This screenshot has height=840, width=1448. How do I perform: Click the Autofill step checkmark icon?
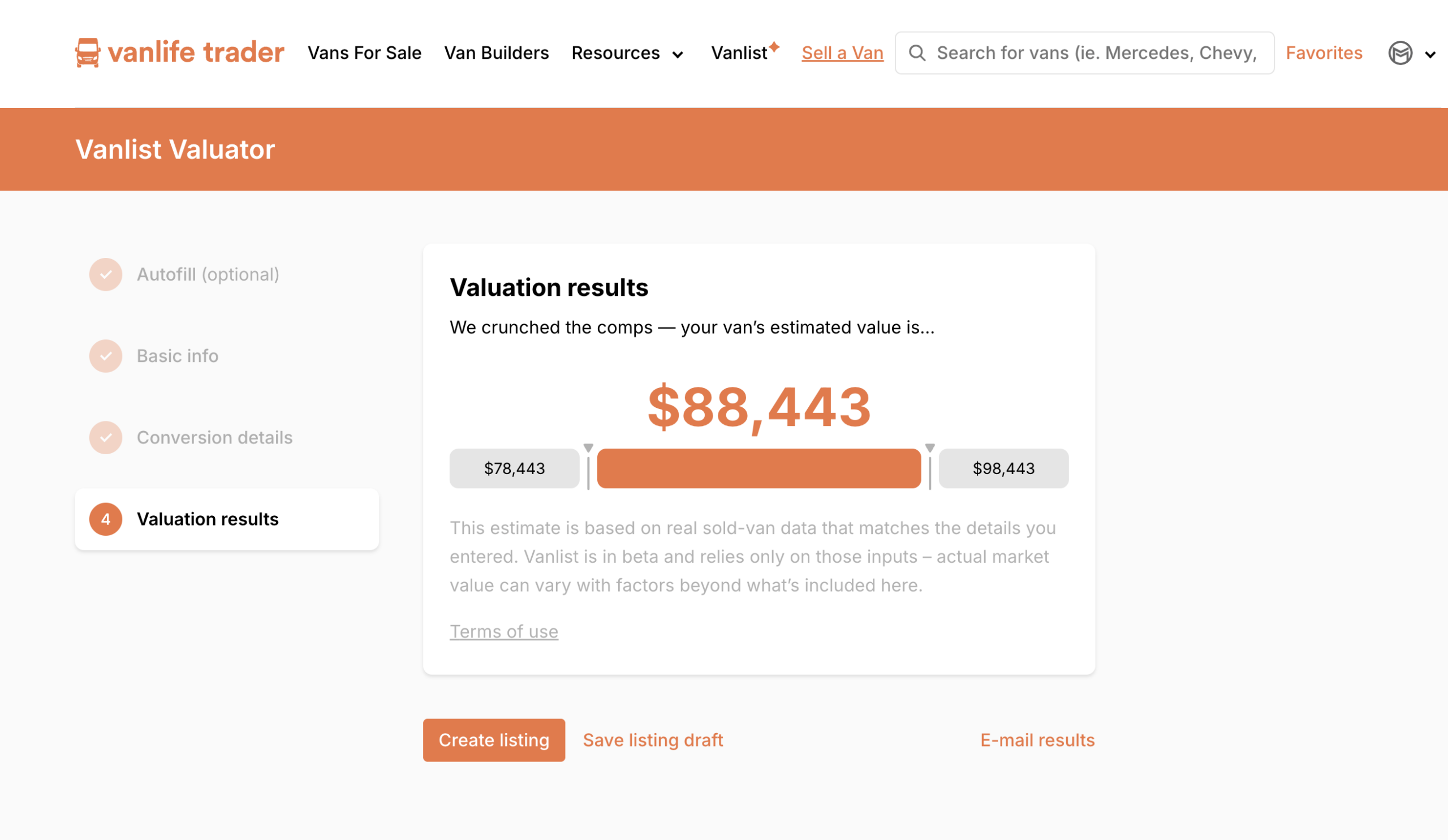[x=106, y=275]
